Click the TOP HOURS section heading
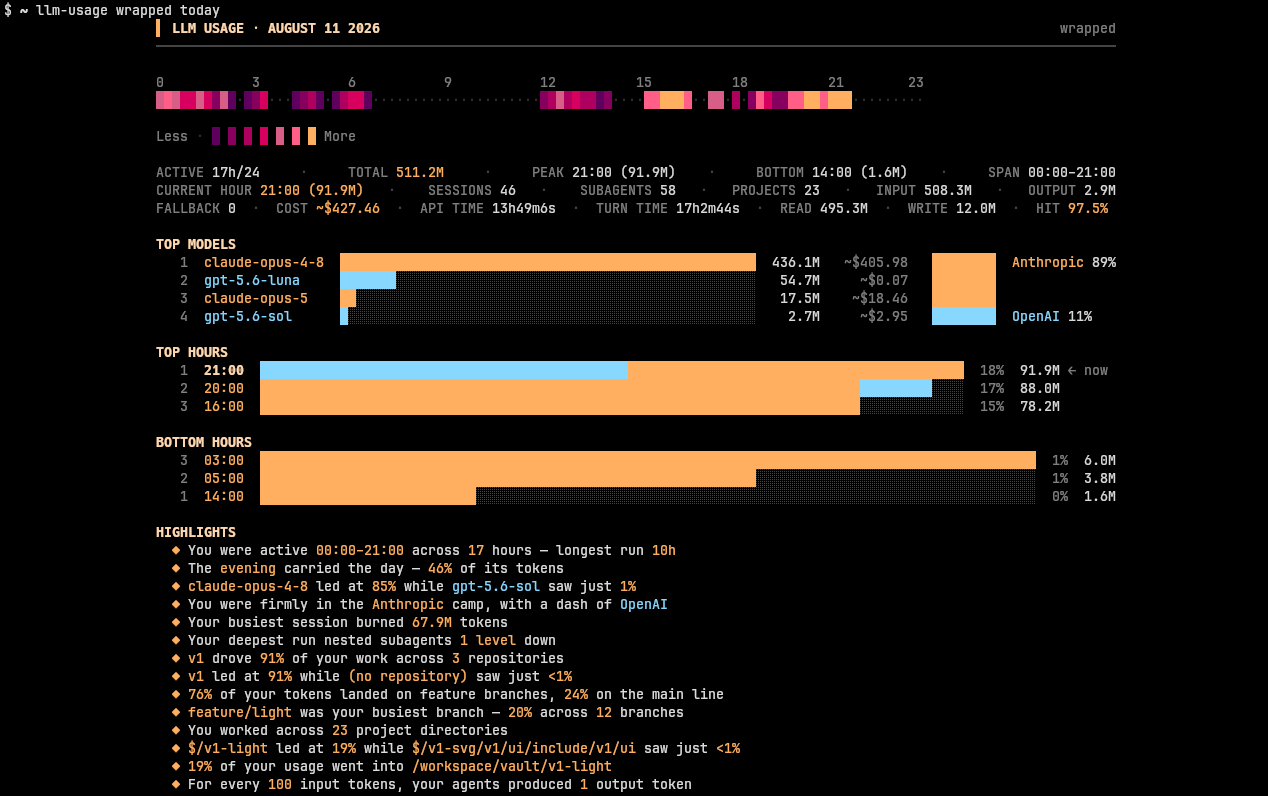This screenshot has height=796, width=1268. (x=192, y=353)
